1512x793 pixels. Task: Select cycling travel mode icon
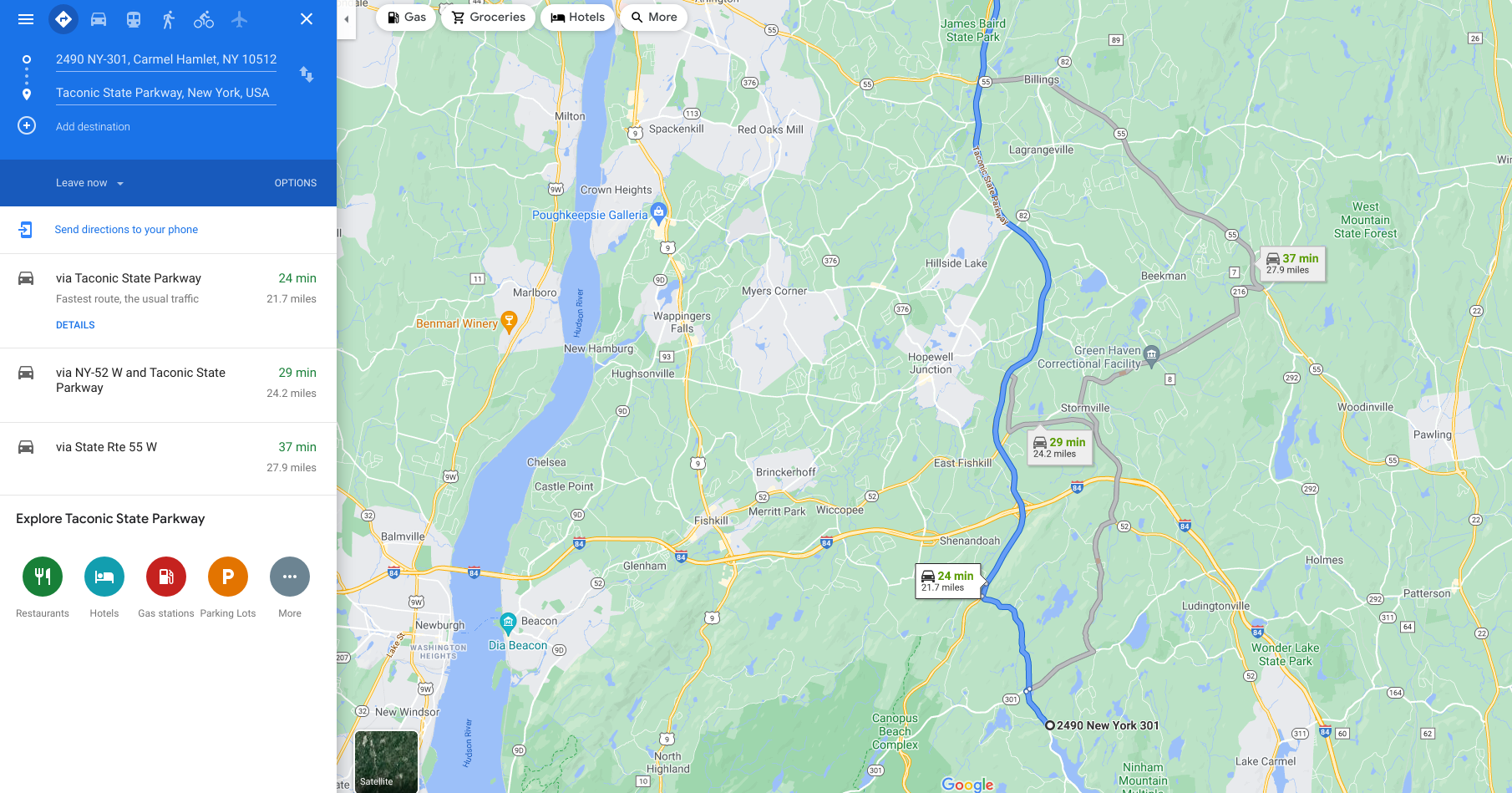click(204, 19)
